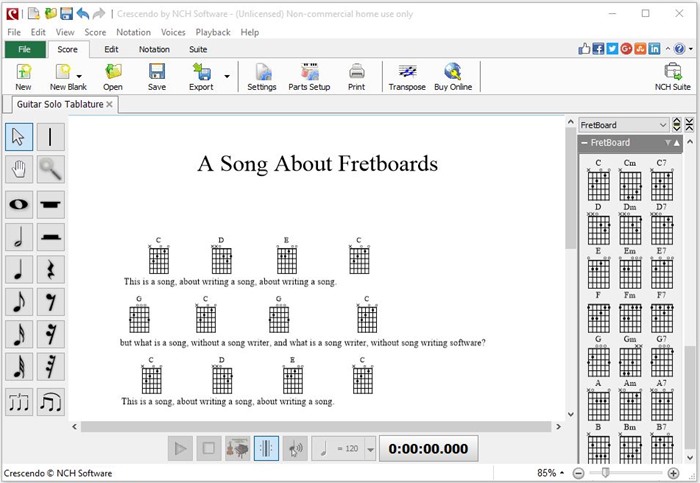Toggle the metronome button in playback bar
Image resolution: width=700 pixels, height=483 pixels.
[x=266, y=449]
